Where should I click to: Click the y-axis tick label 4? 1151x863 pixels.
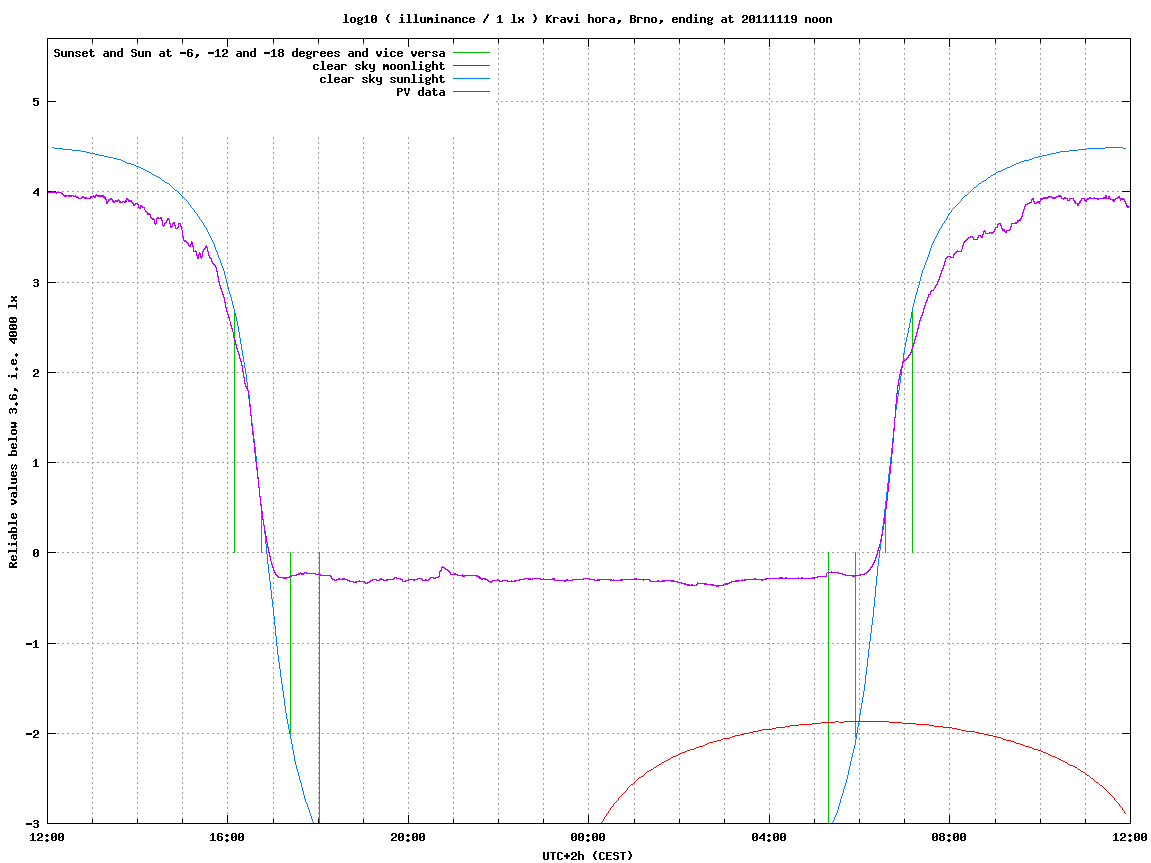35,192
